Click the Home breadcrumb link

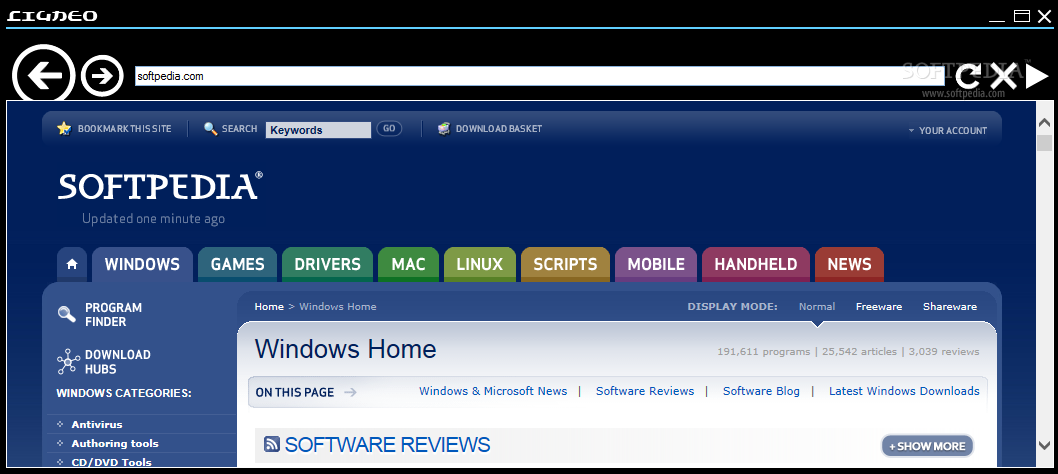coord(269,307)
